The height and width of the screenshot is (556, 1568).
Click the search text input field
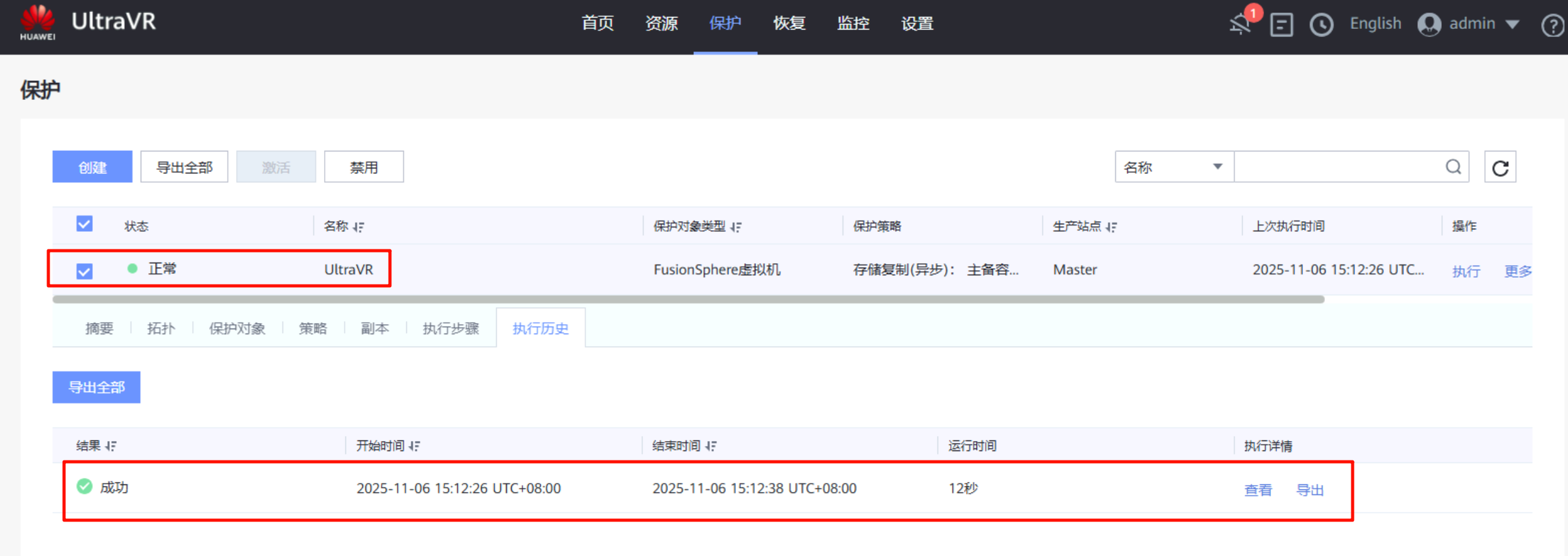pyautogui.click(x=1338, y=167)
